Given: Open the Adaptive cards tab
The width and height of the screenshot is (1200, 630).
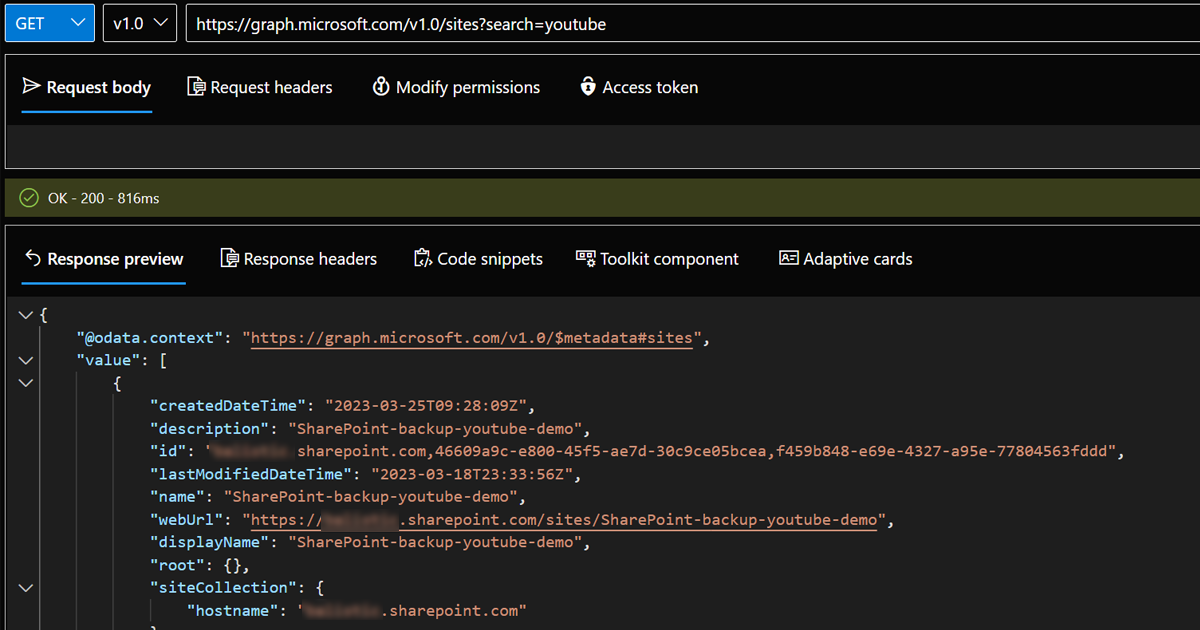Looking at the screenshot, I should click(x=846, y=259).
